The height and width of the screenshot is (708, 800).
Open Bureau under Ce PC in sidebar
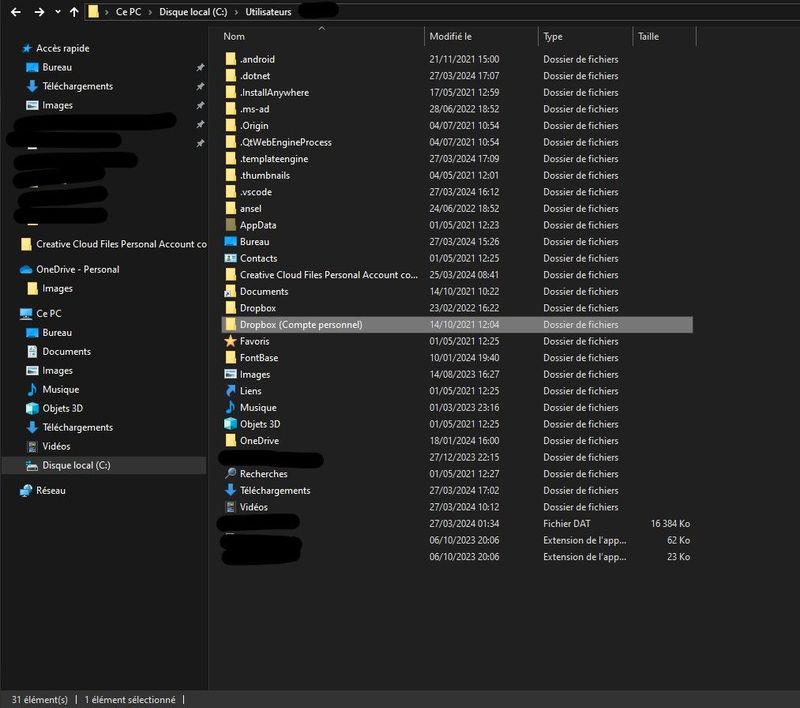[57, 333]
